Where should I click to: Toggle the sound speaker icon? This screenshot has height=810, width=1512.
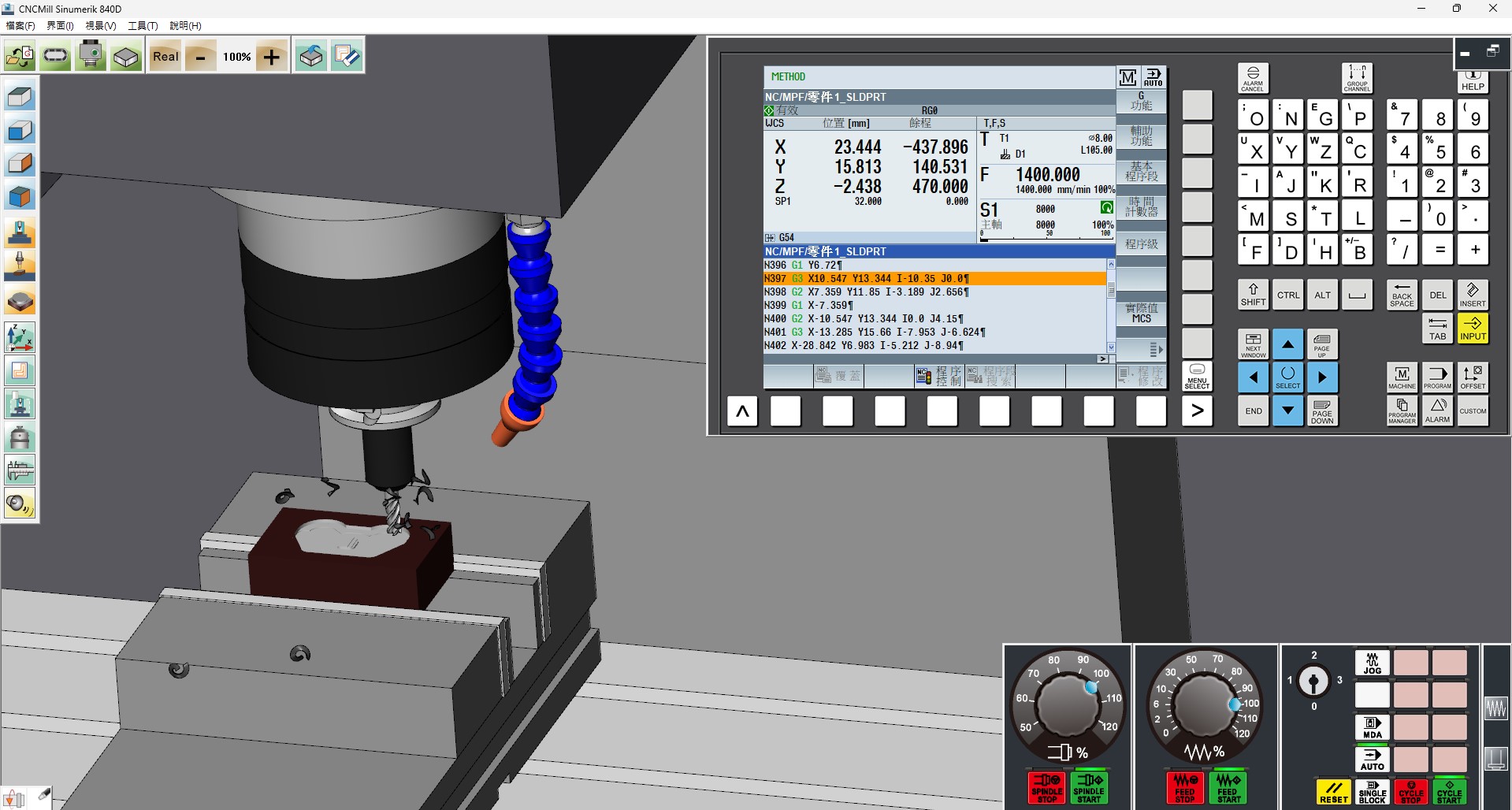point(20,503)
